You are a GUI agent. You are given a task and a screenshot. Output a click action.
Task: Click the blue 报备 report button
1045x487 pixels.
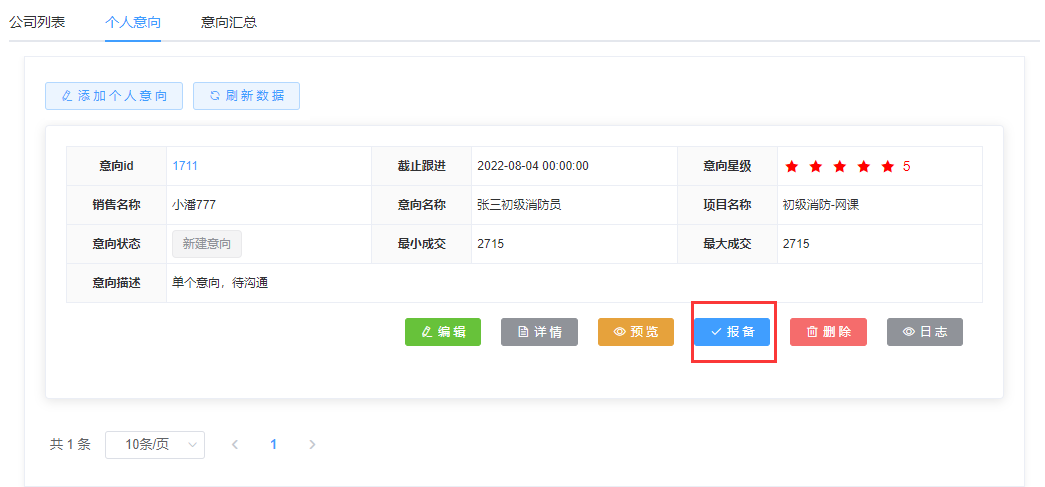[x=732, y=332]
